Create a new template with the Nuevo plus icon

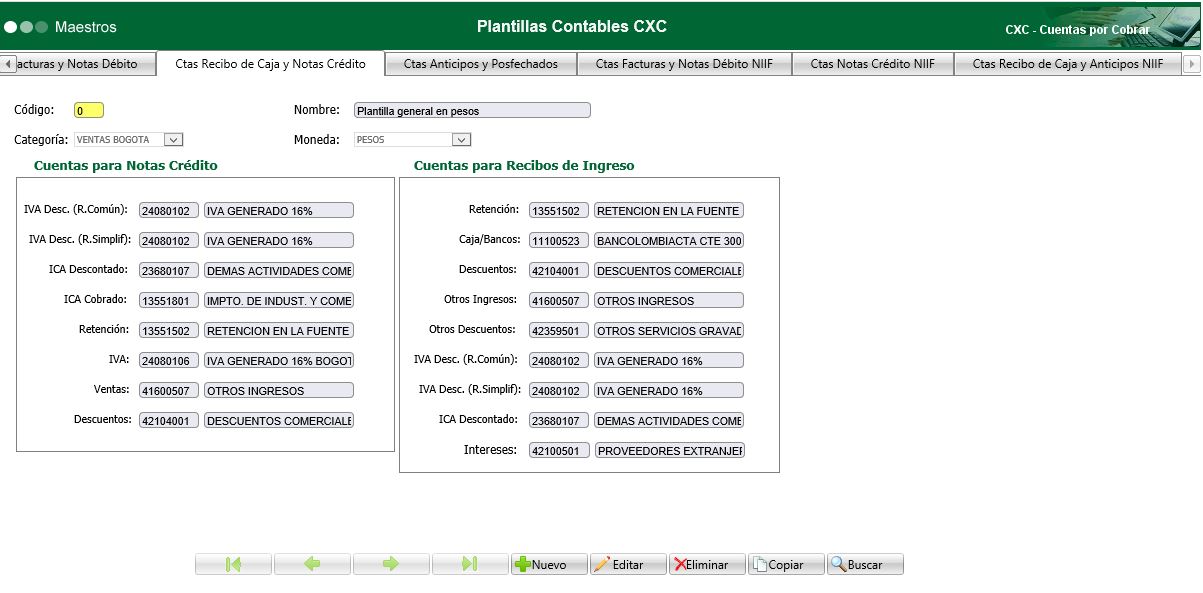pos(548,563)
